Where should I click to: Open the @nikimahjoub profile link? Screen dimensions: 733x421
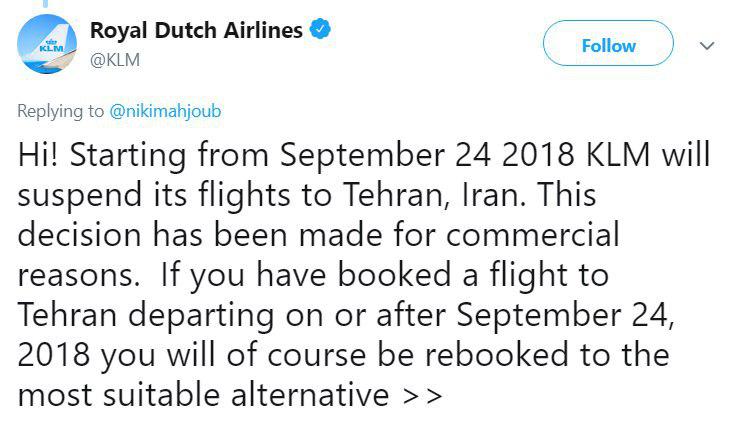[165, 111]
